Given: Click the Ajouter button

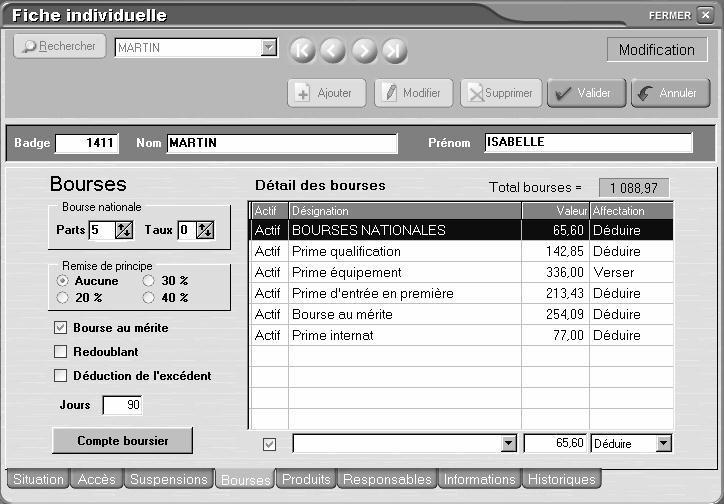Looking at the screenshot, I should click(x=326, y=93).
